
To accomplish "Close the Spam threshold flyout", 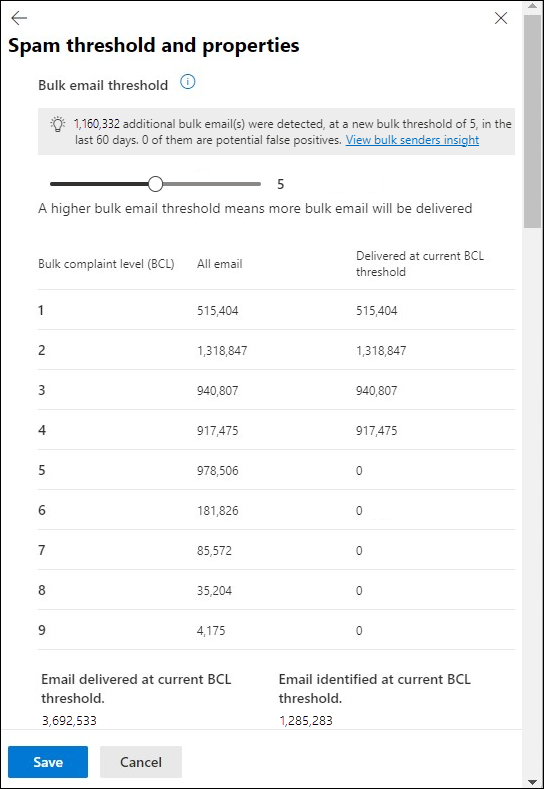I will pos(501,19).
